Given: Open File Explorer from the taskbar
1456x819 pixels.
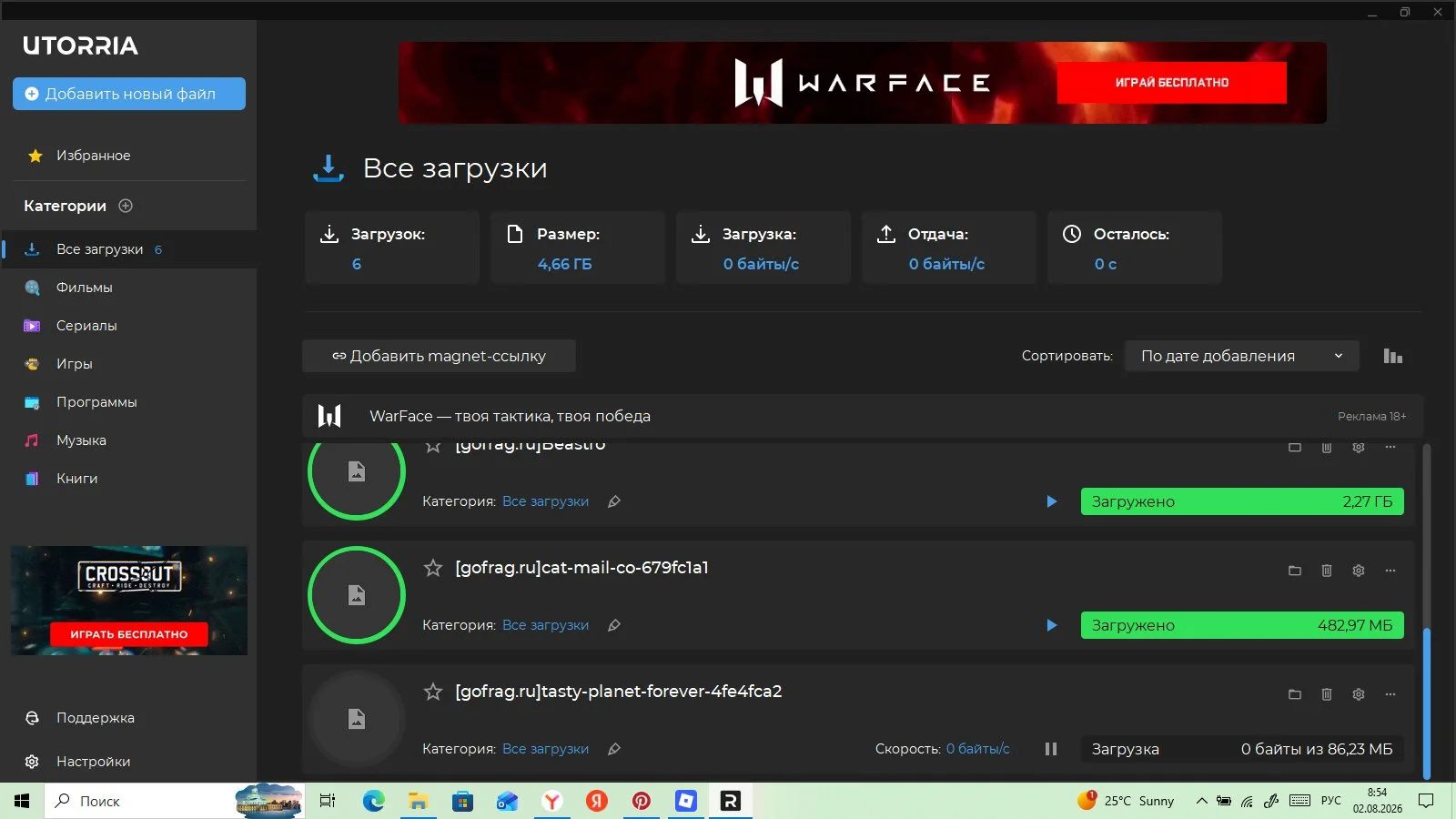Looking at the screenshot, I should [x=418, y=801].
